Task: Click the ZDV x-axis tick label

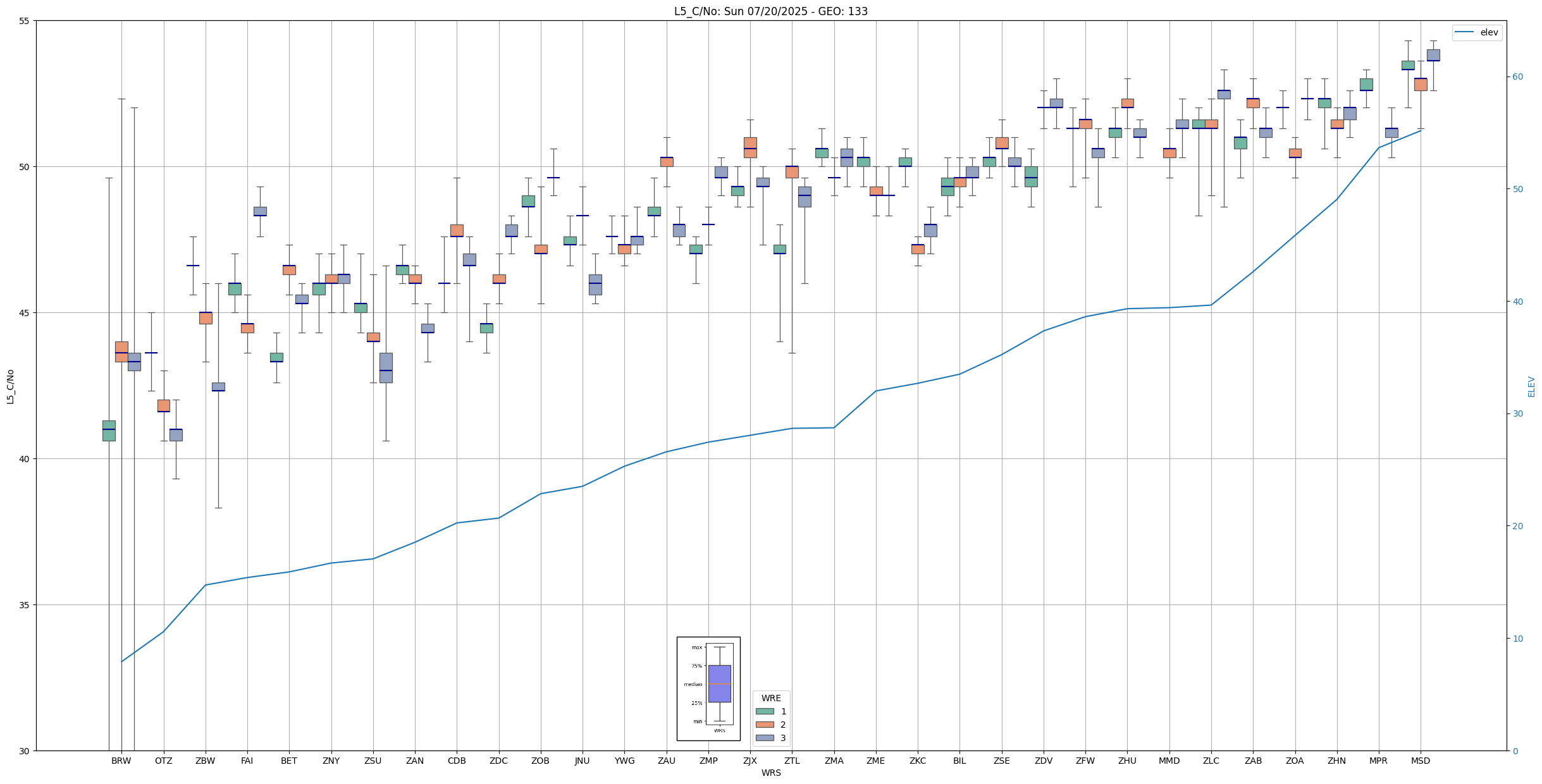Action: (1044, 761)
